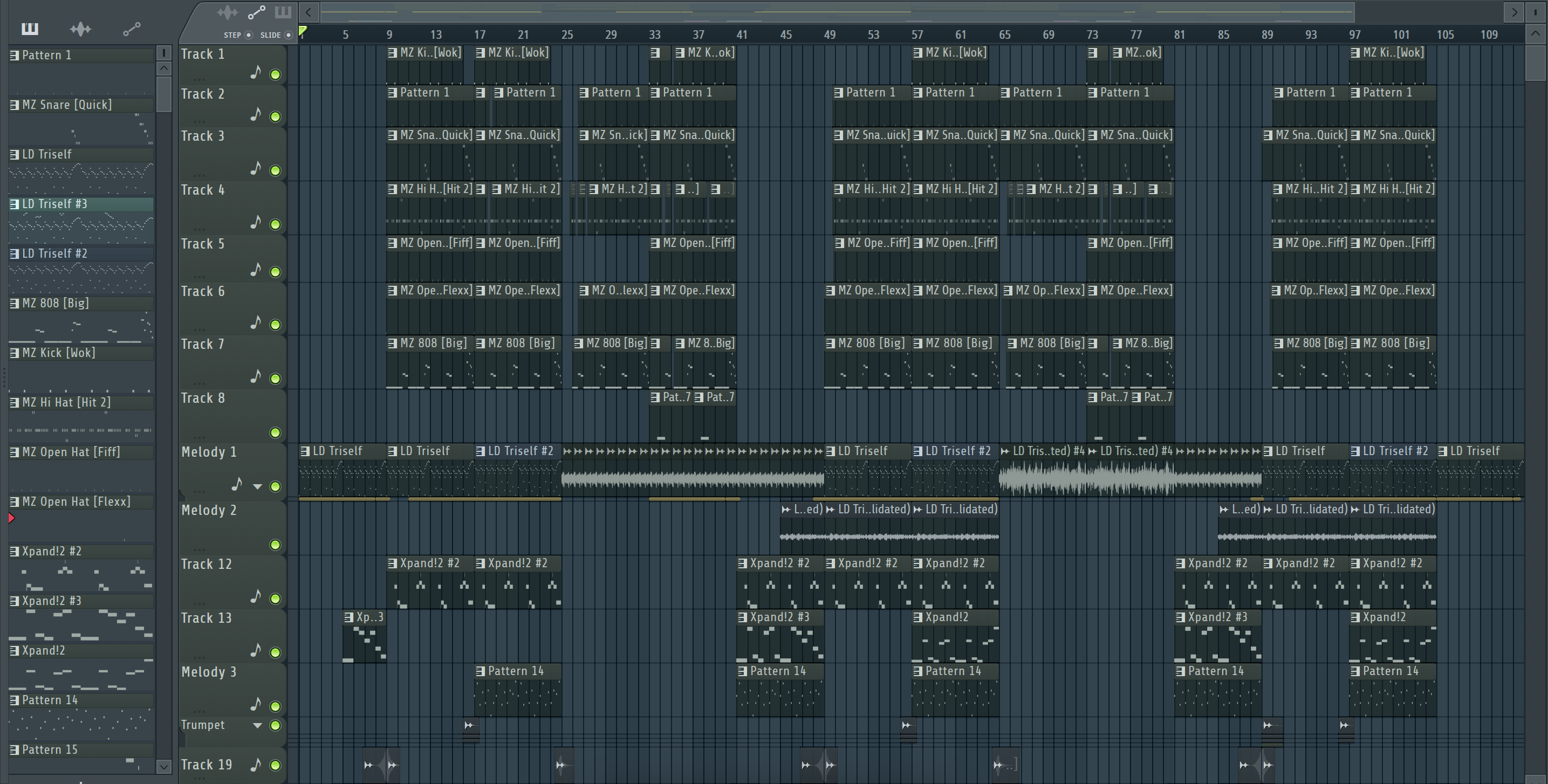Click the note icon on Melody 3 track
Image resolution: width=1548 pixels, height=784 pixels.
coord(256,704)
